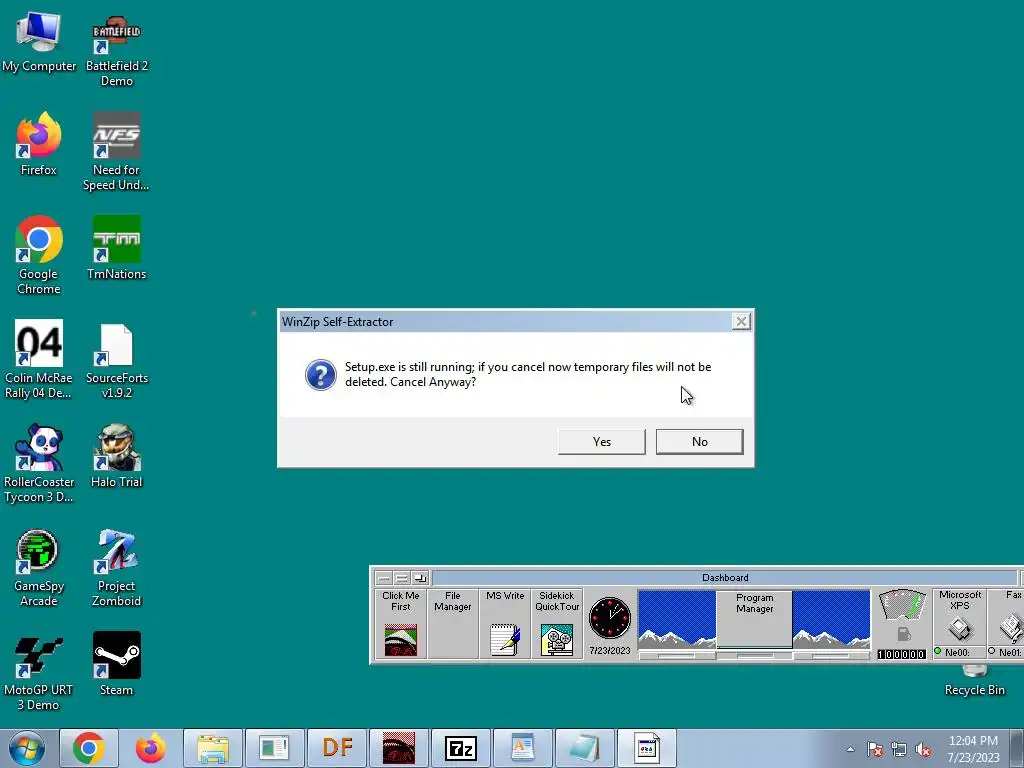This screenshot has height=768, width=1024.
Task: Open the network tray icon
Action: (x=899, y=749)
